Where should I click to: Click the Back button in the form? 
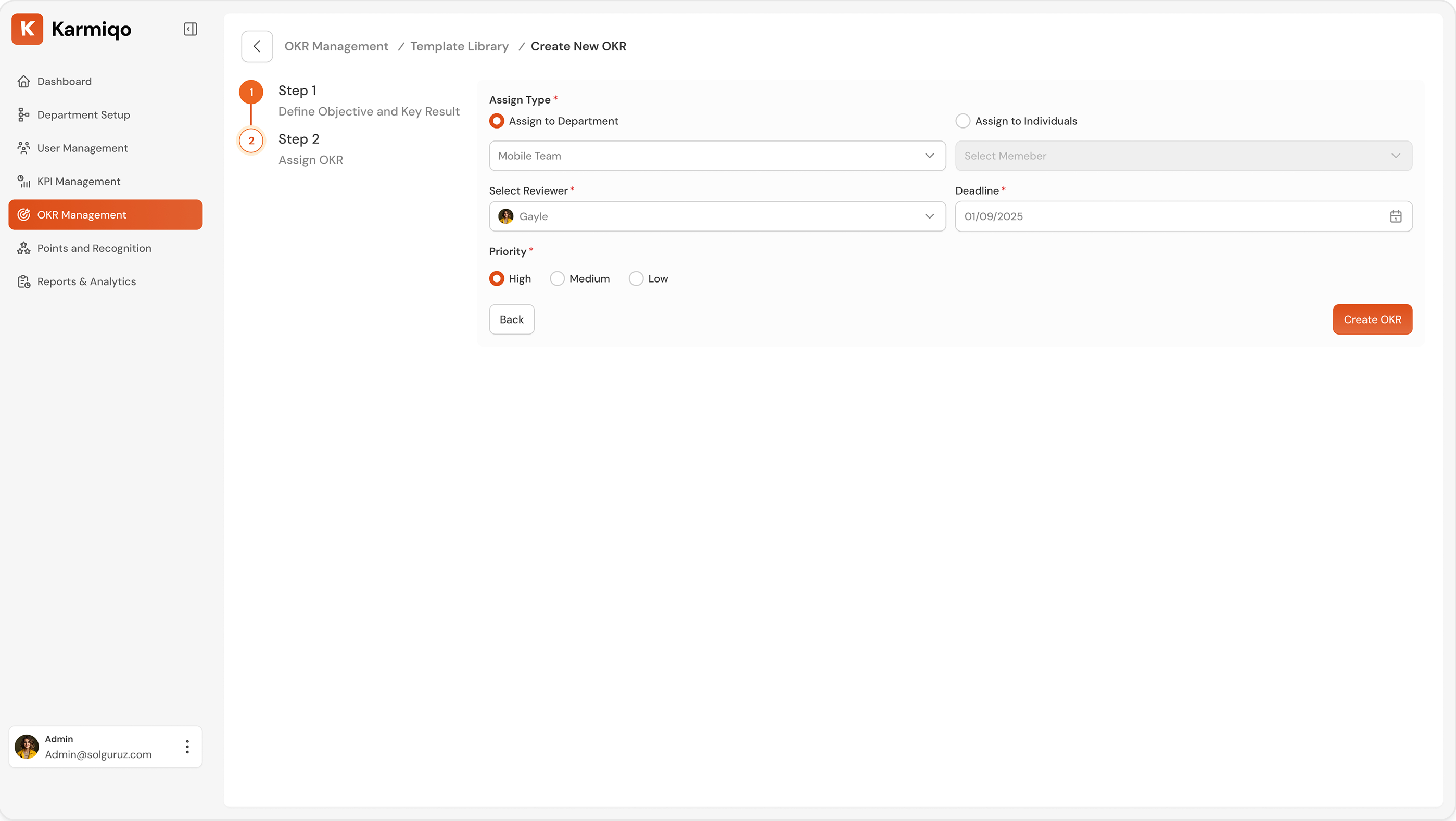512,319
